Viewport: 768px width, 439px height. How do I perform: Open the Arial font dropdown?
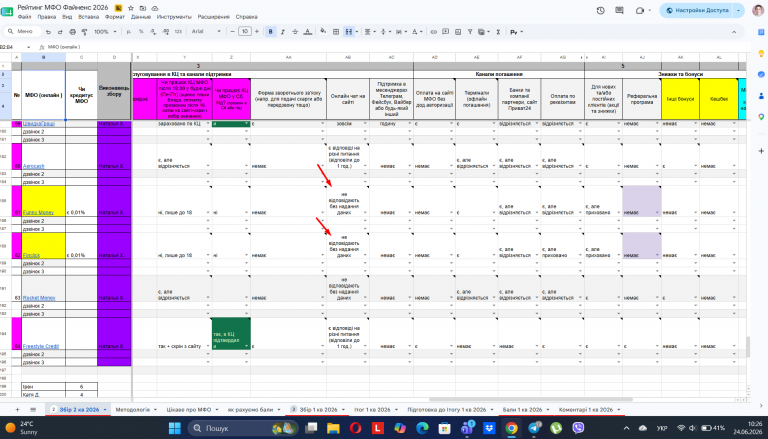[206, 32]
